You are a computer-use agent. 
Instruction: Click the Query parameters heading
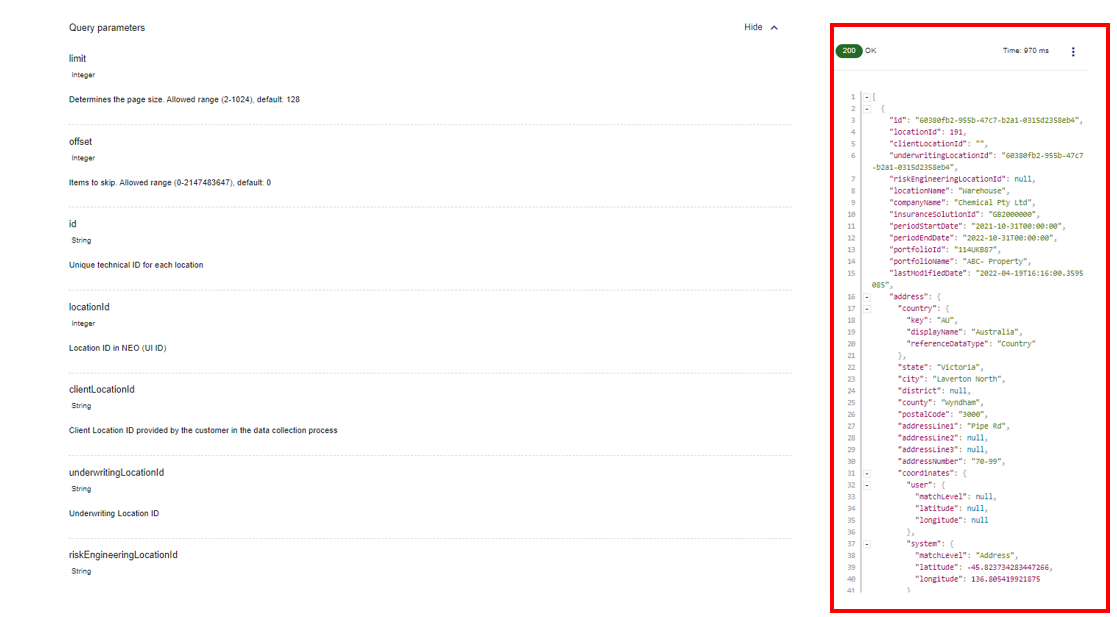click(107, 28)
